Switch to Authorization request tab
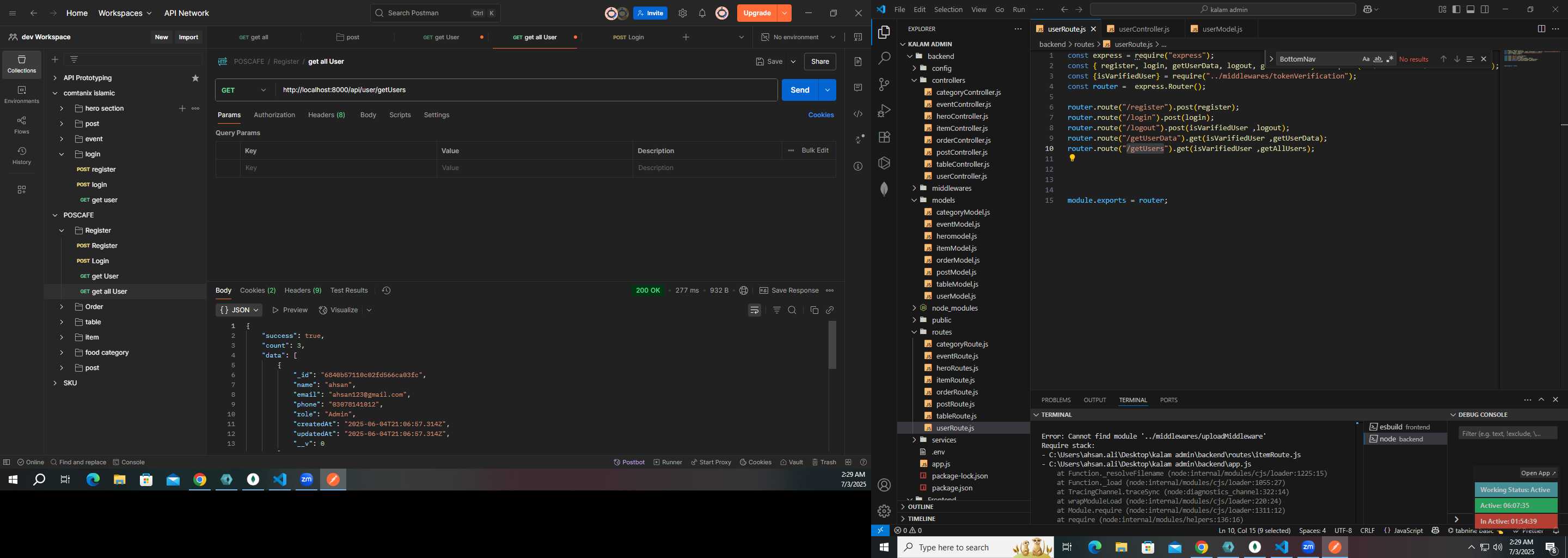 point(274,115)
